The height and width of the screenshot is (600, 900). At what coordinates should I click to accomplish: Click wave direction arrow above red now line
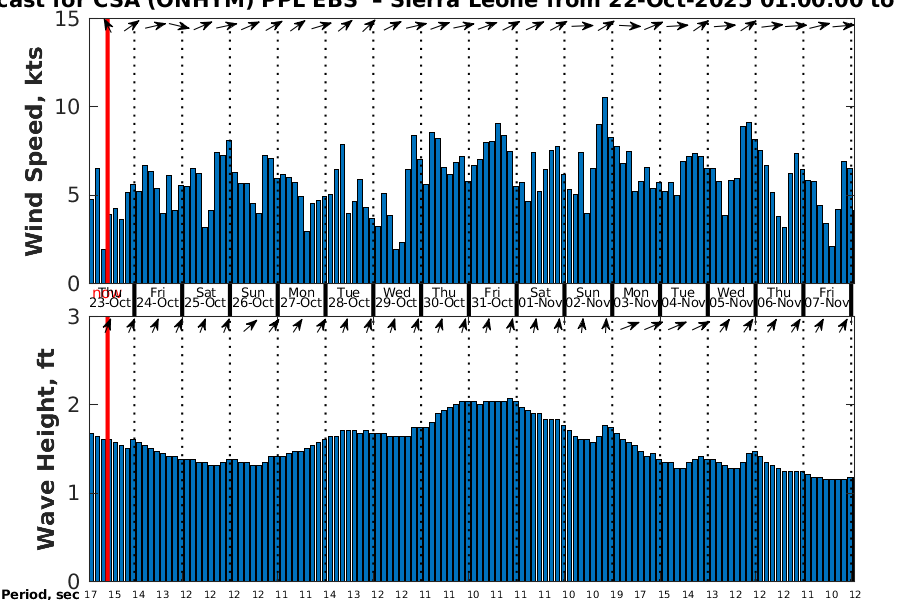point(107,324)
